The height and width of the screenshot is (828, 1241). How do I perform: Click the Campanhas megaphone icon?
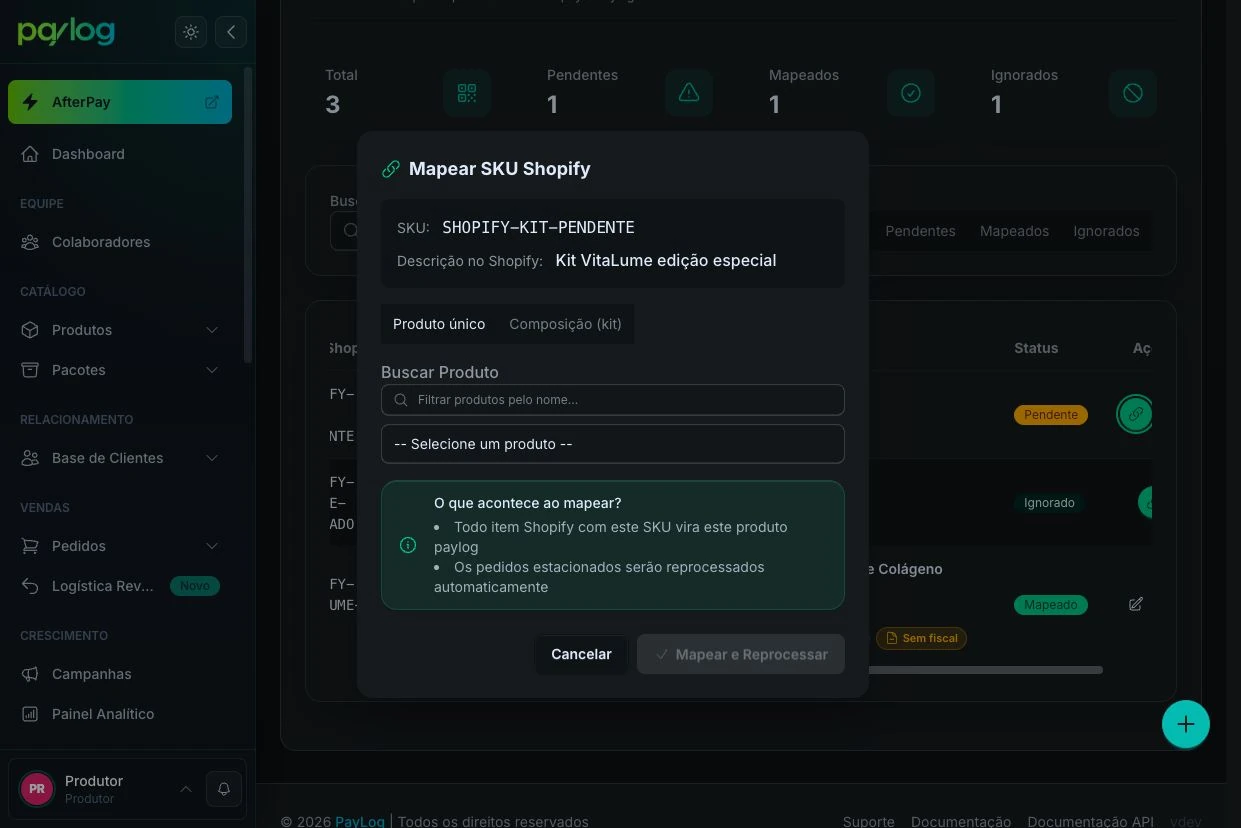pyautogui.click(x=30, y=674)
